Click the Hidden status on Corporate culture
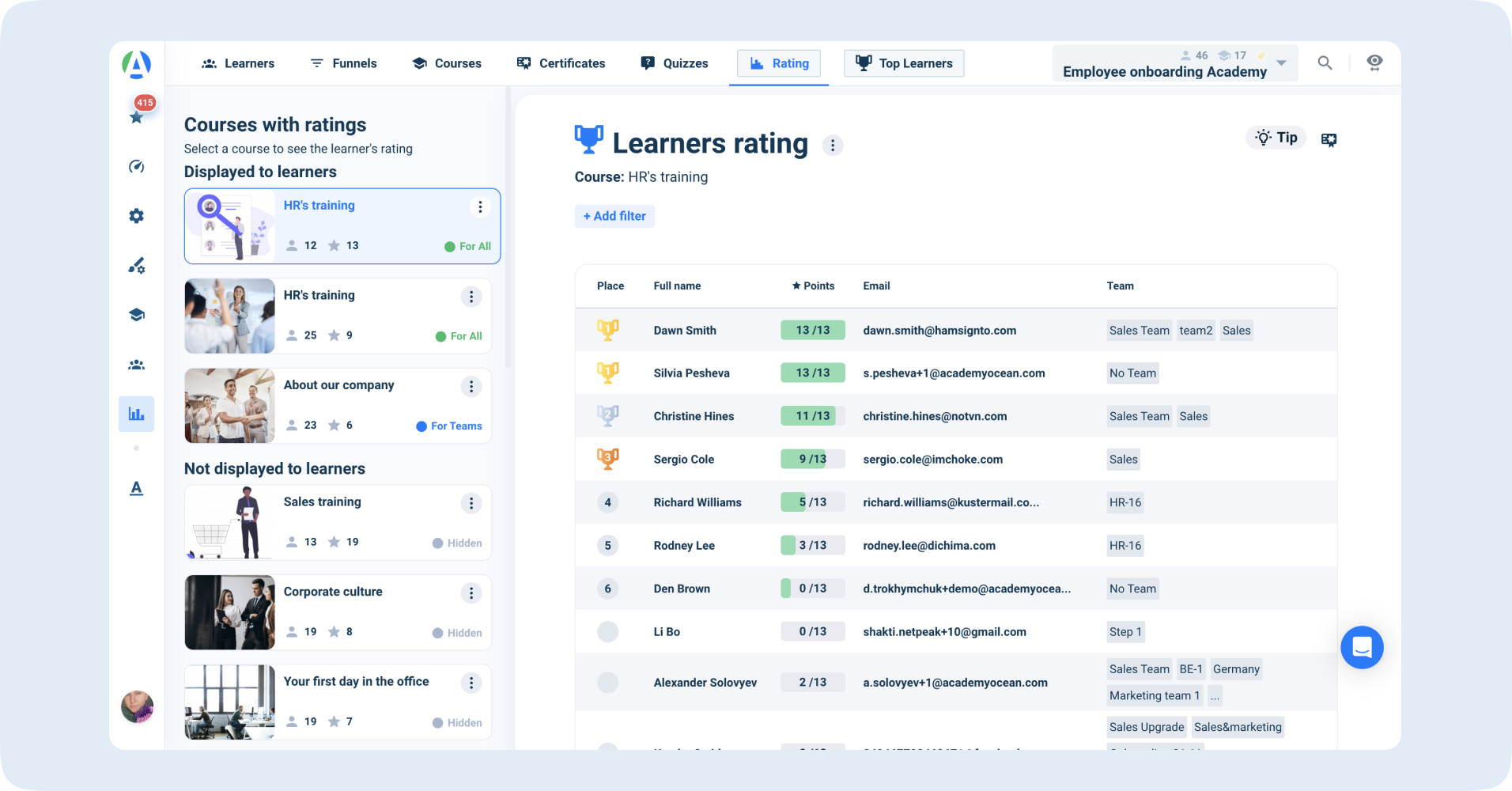 coord(457,634)
